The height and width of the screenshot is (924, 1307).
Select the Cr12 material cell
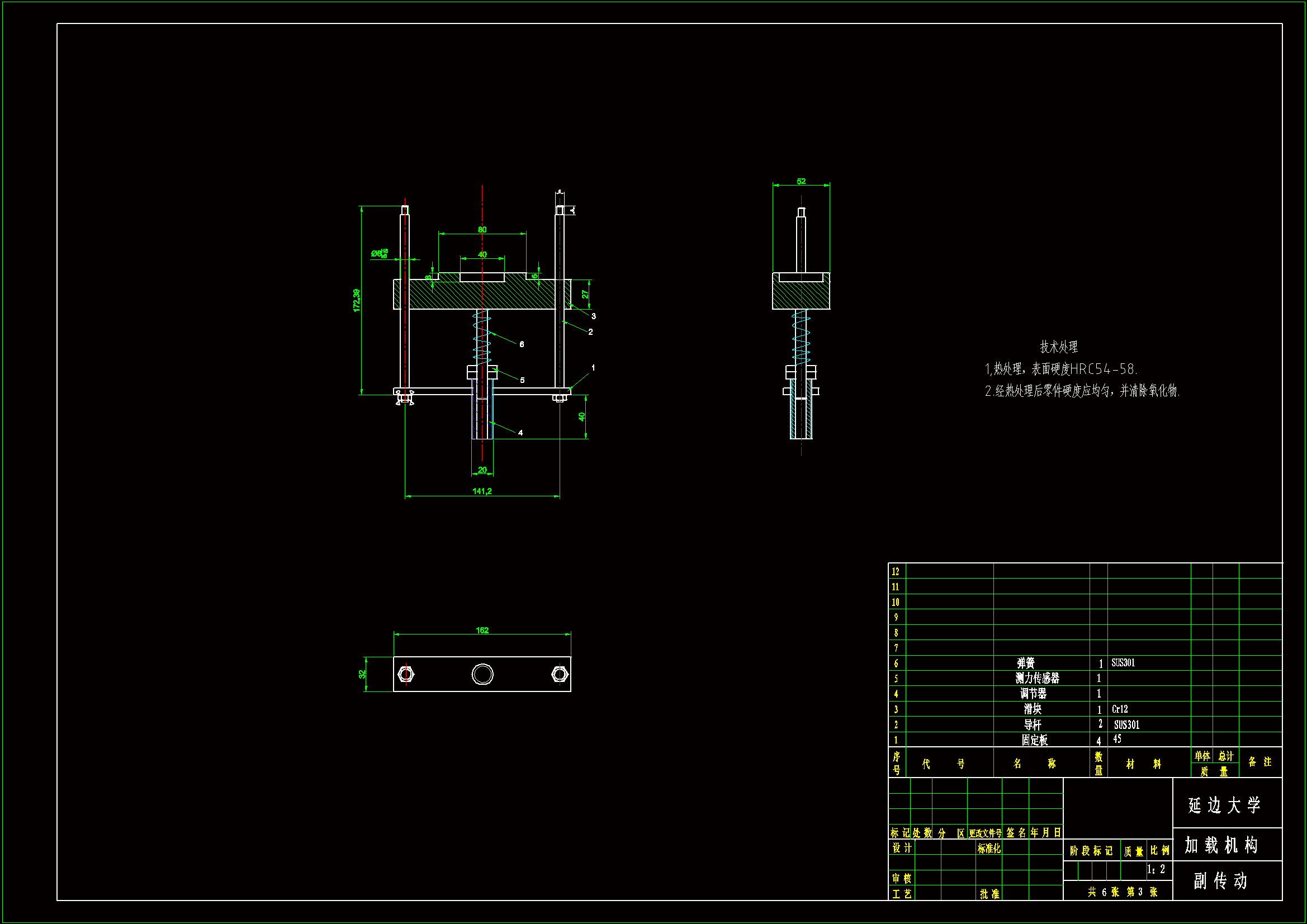click(x=1120, y=709)
